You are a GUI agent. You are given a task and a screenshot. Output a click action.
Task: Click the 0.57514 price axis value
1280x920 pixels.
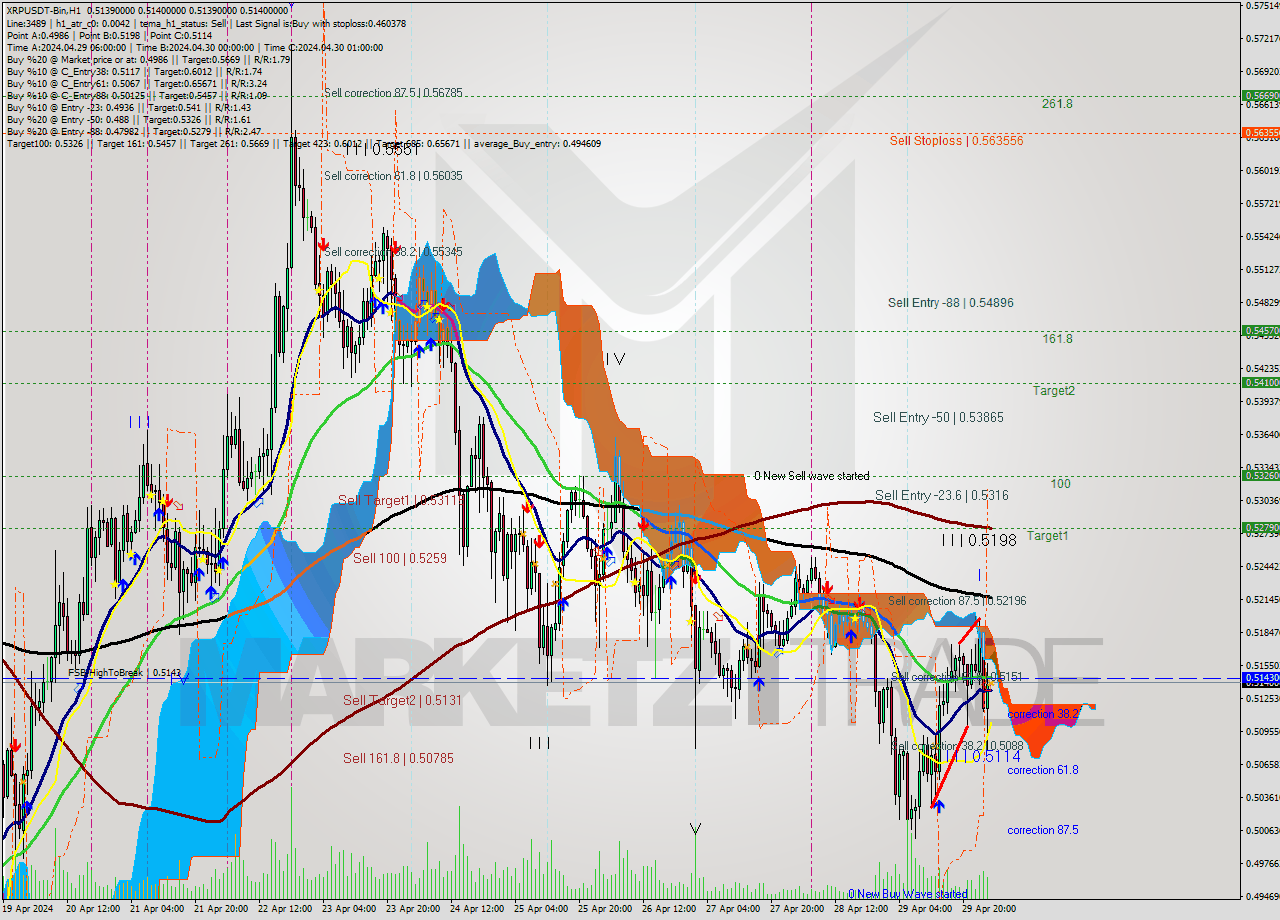tap(1264, 6)
